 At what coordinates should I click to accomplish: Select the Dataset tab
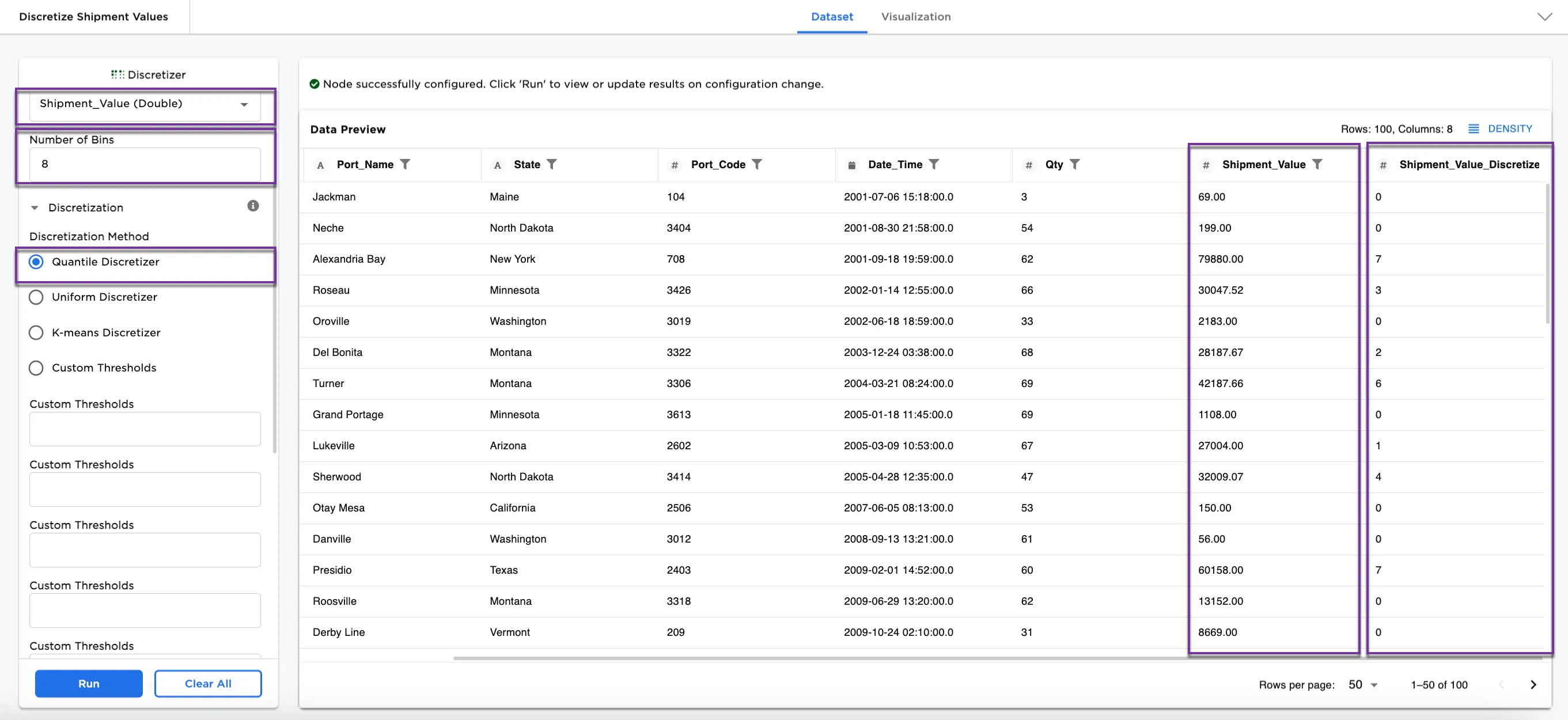[831, 17]
